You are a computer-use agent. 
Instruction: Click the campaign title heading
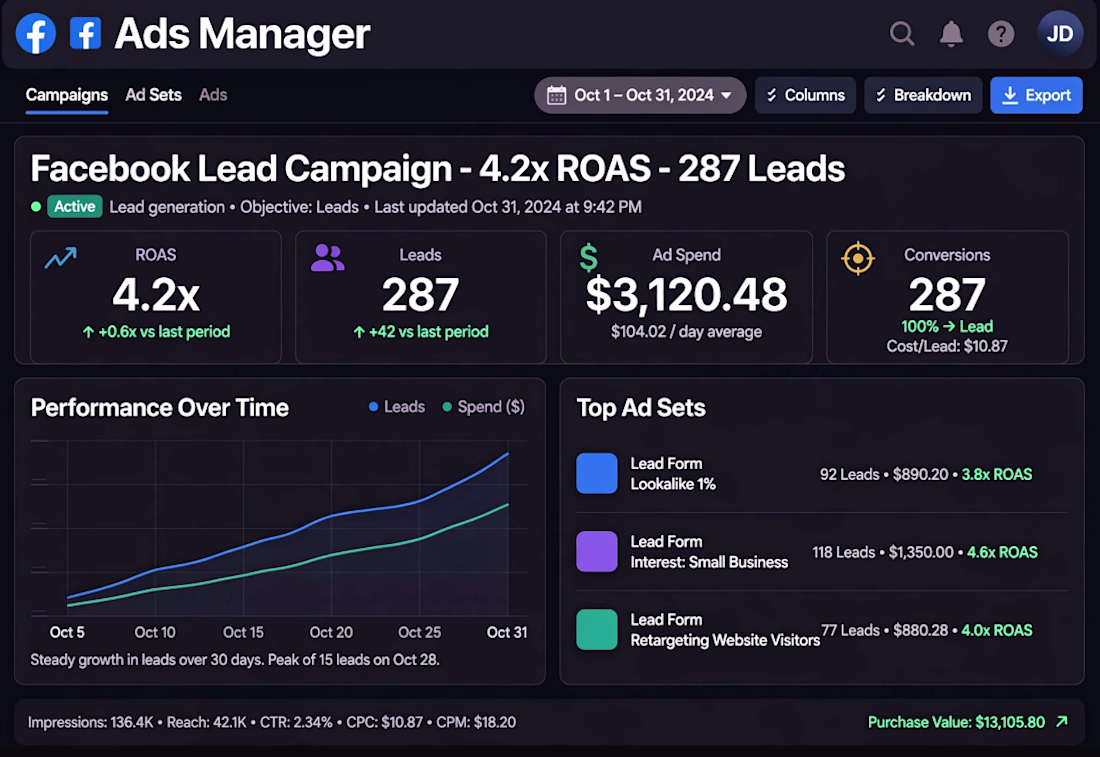(438, 168)
